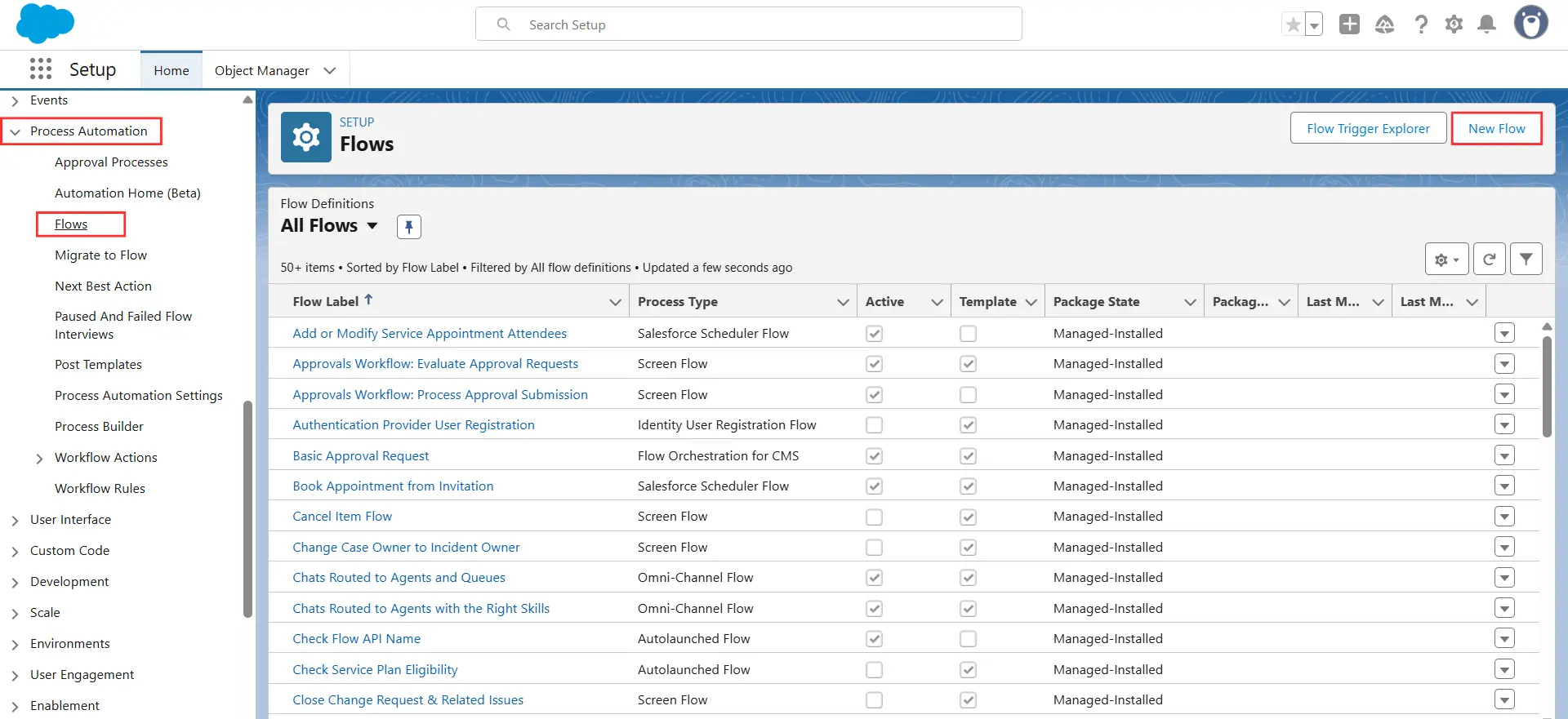
Task: Collapse the Process Automation tree section
Action: click(15, 131)
